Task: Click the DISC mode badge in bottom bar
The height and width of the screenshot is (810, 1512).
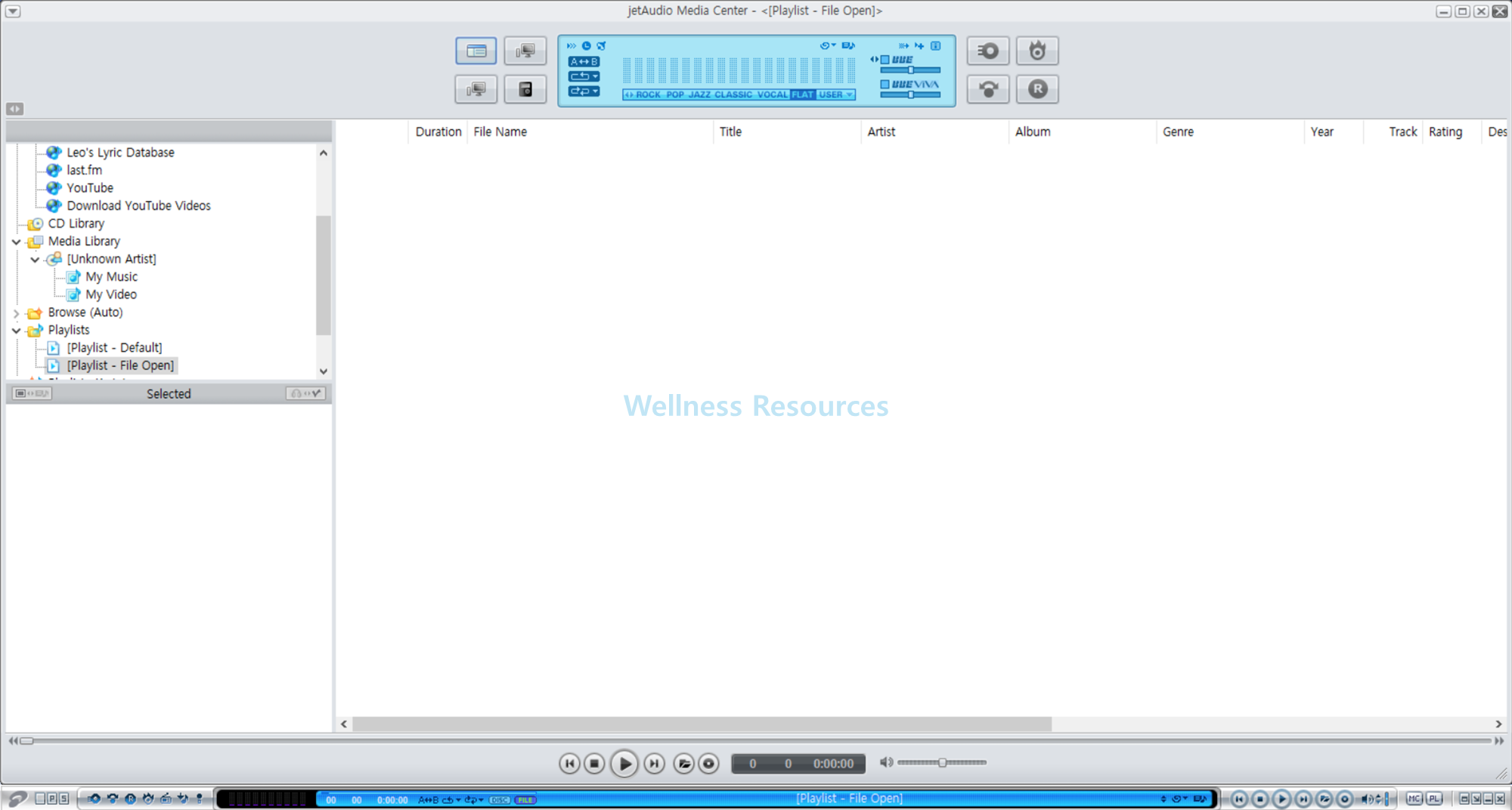Action: point(500,799)
